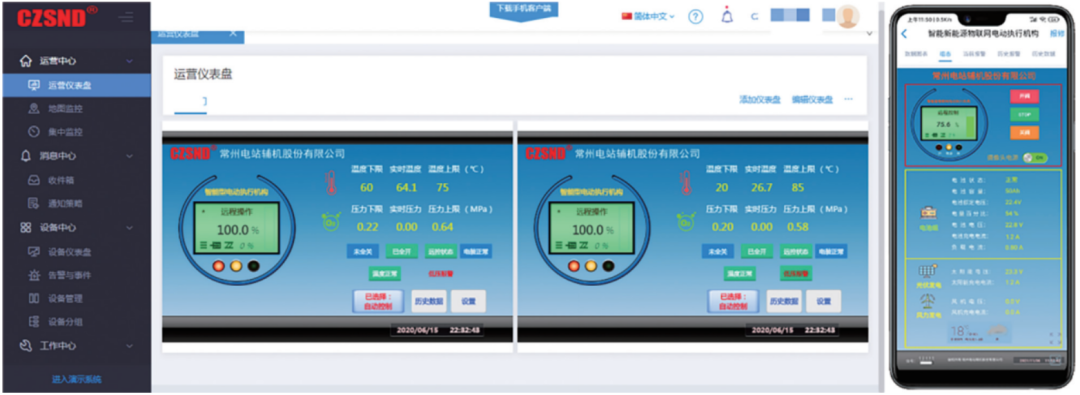Image resolution: width=1080 pixels, height=395 pixels.
Task: Click 设置 on dashboard showing 26.7
Action: (x=824, y=301)
